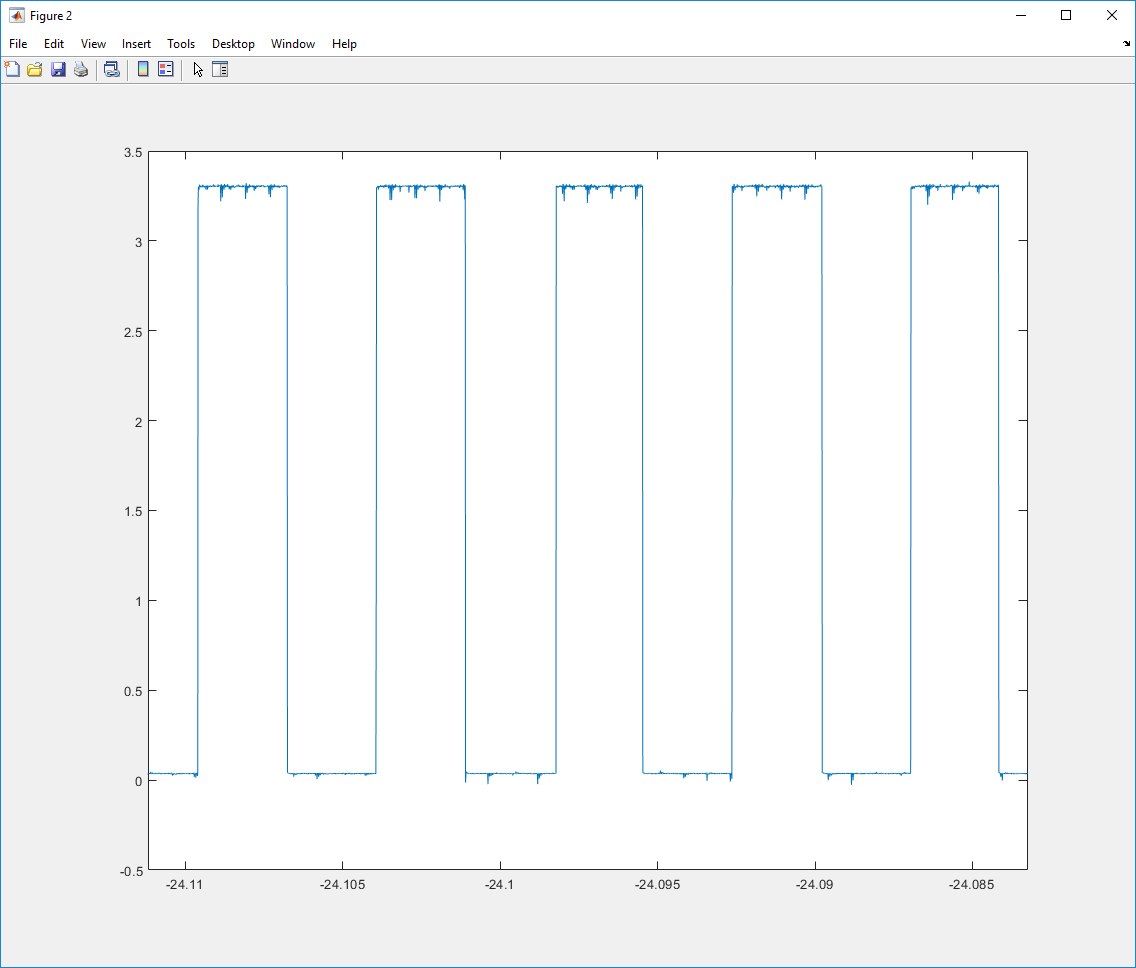Open the File menu
1136x968 pixels.
18,44
